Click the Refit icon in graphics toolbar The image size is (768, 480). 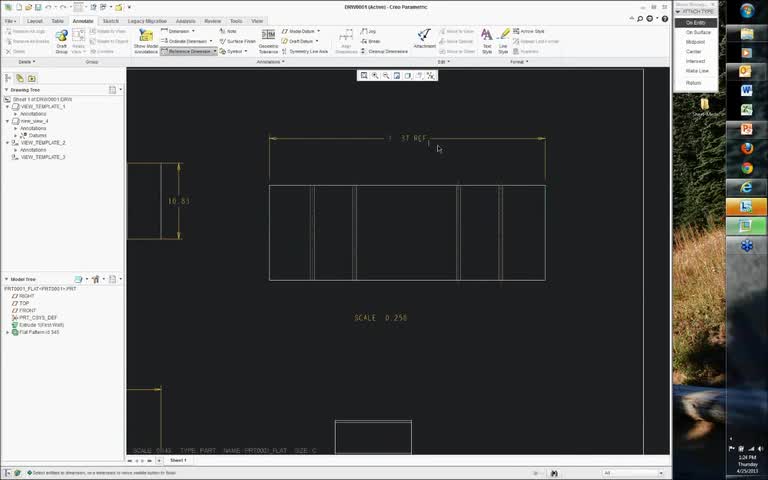(x=364, y=75)
